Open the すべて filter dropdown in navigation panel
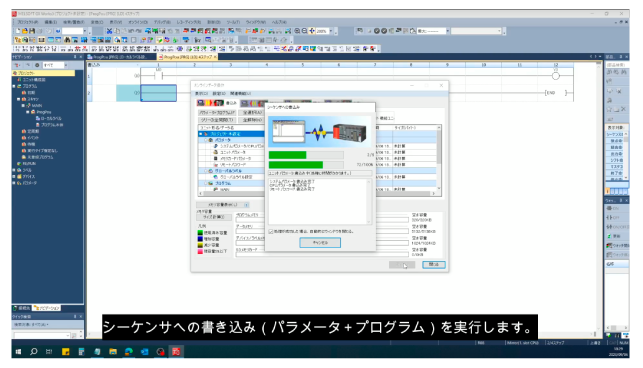 coord(66,65)
